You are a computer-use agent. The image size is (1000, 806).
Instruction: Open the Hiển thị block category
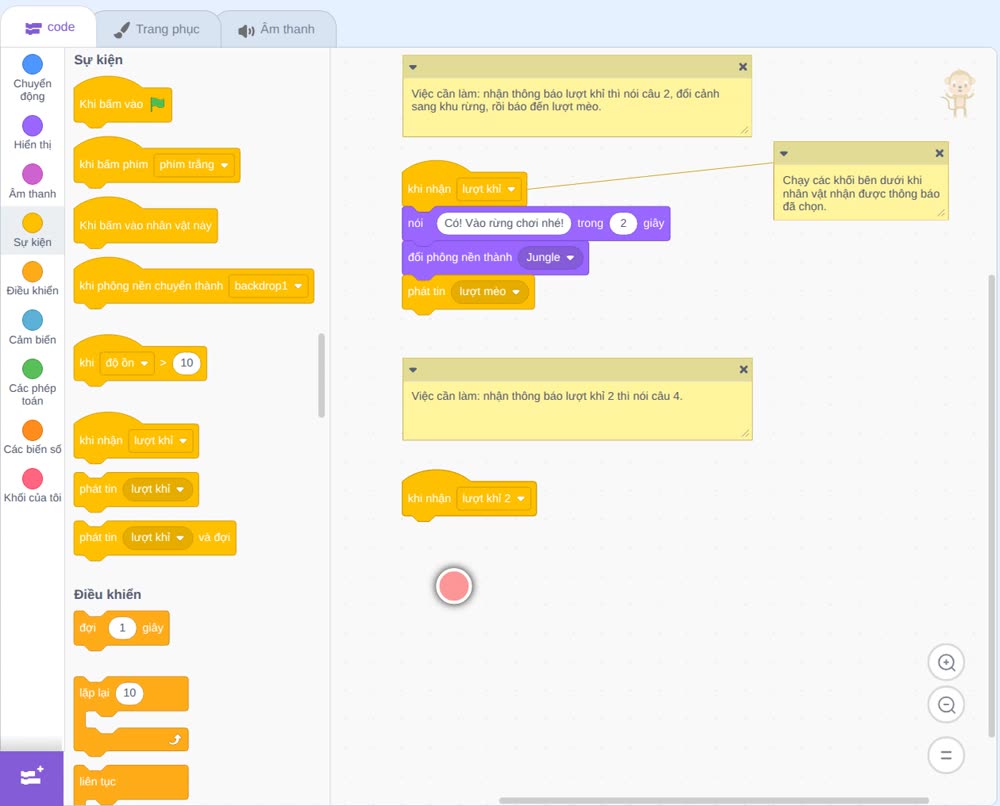tap(32, 133)
